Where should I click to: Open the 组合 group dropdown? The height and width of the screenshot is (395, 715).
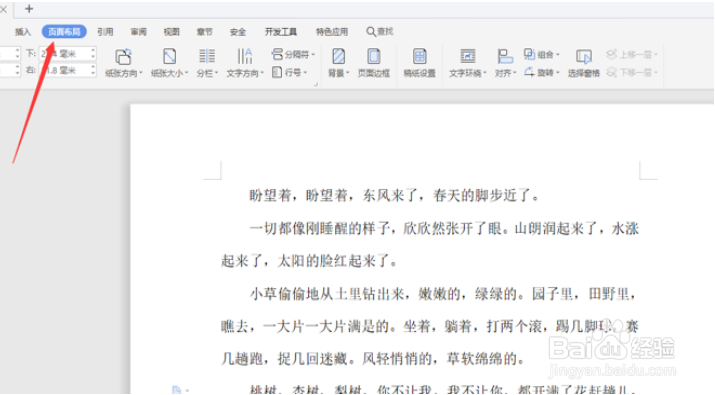(542, 54)
